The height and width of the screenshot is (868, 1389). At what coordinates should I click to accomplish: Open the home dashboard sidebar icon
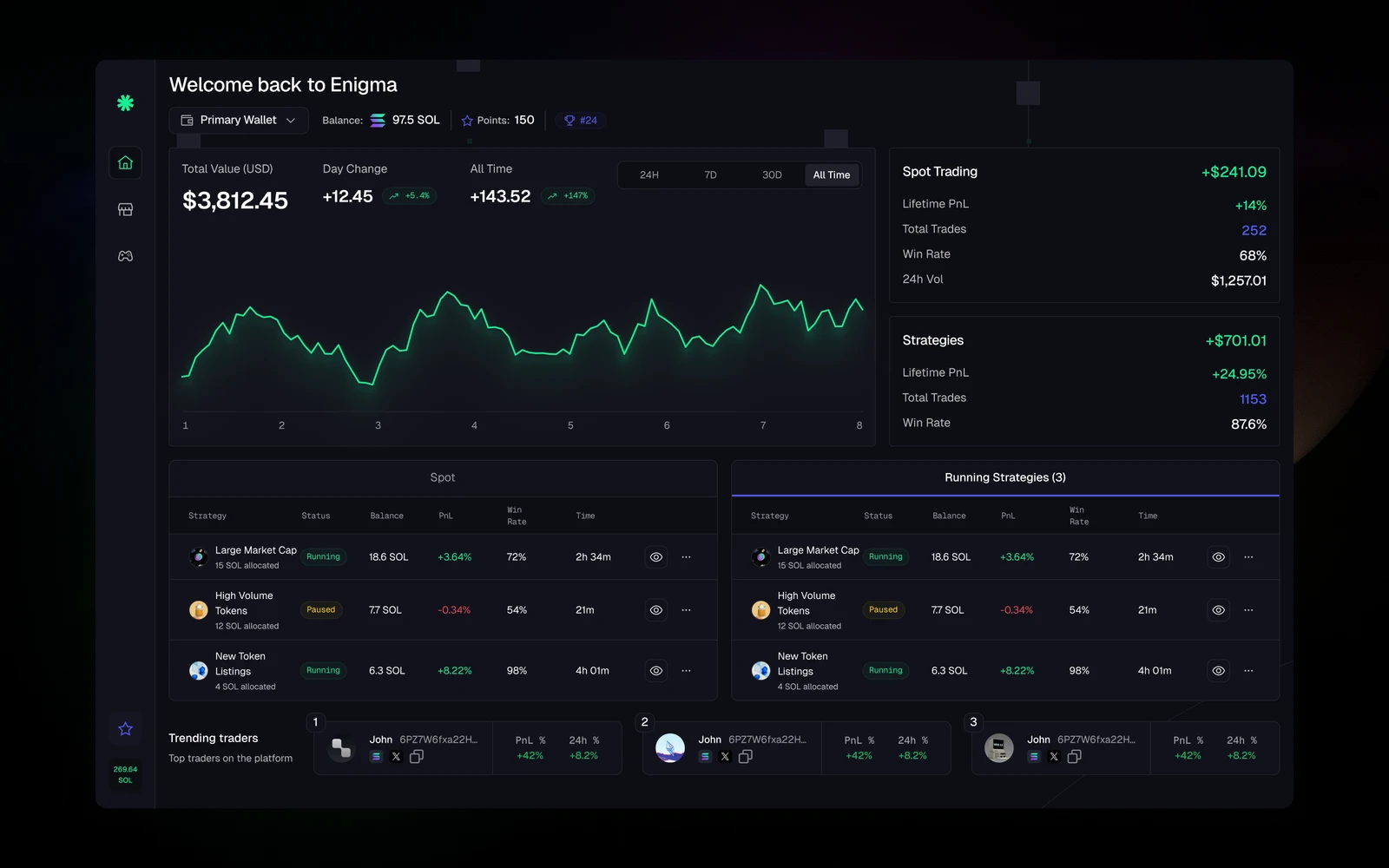(x=125, y=163)
